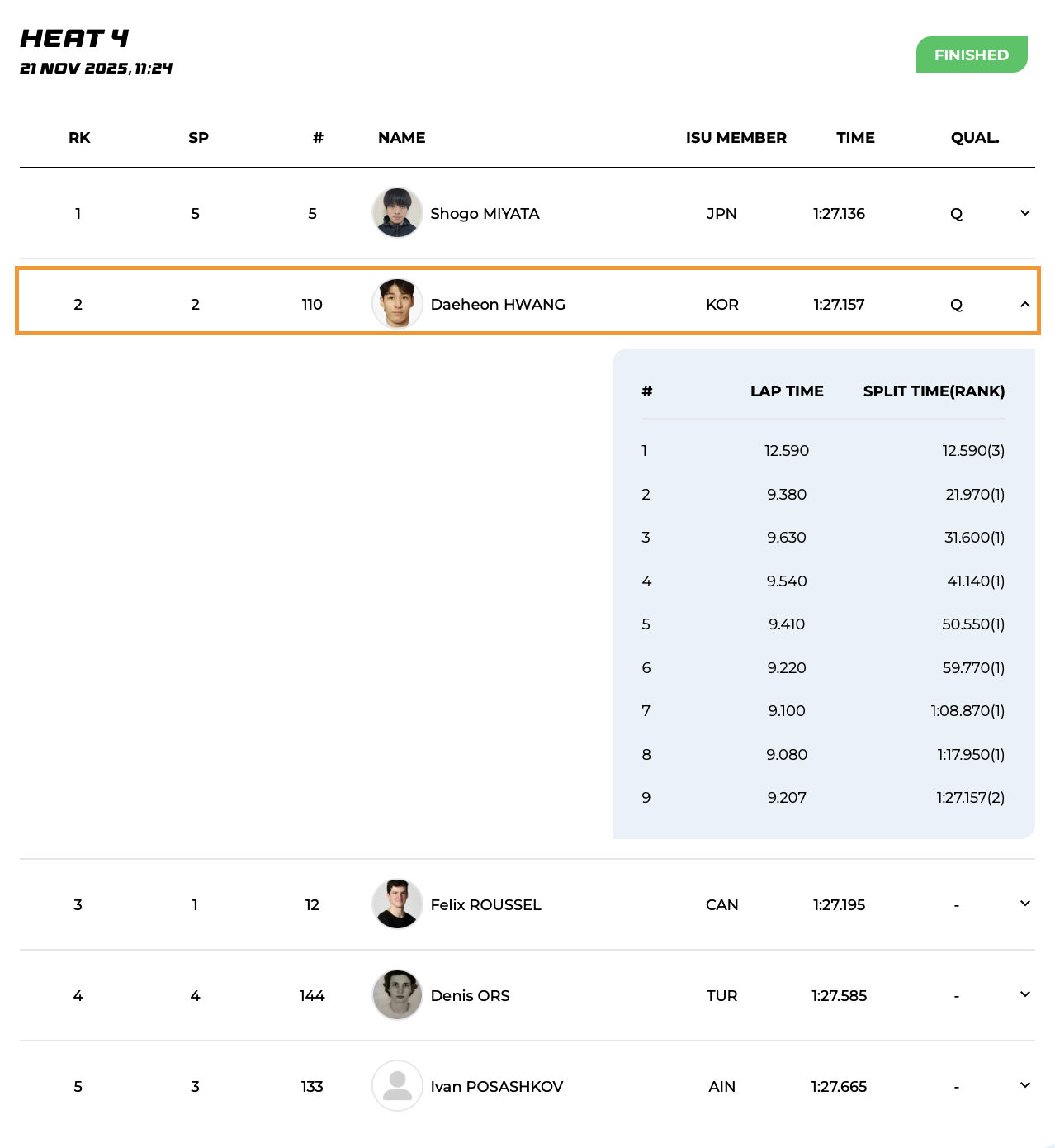Open Shogo MIYATA's name link

click(485, 214)
